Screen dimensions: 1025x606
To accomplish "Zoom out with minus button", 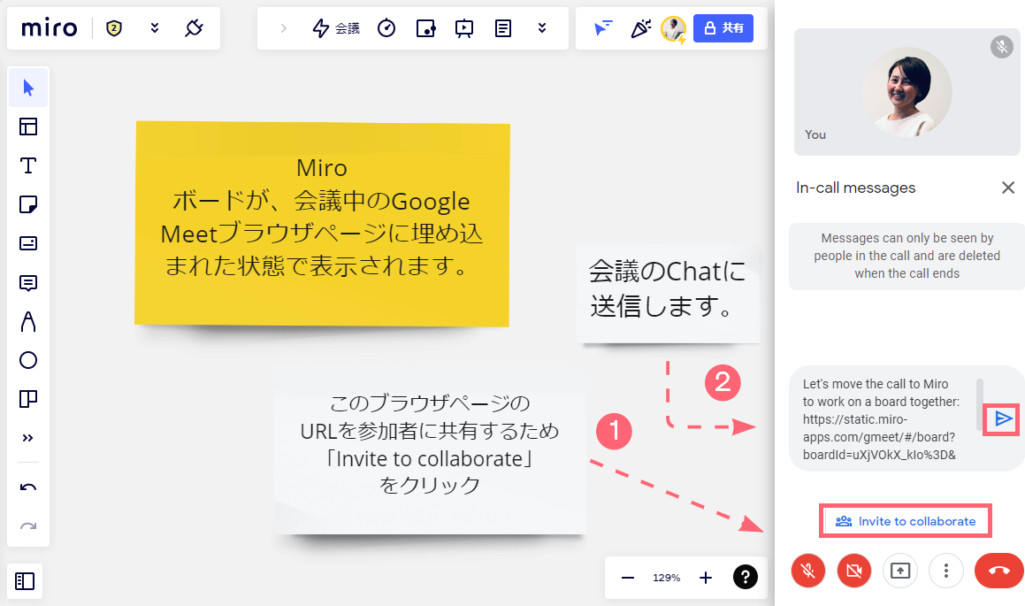I will [628, 577].
